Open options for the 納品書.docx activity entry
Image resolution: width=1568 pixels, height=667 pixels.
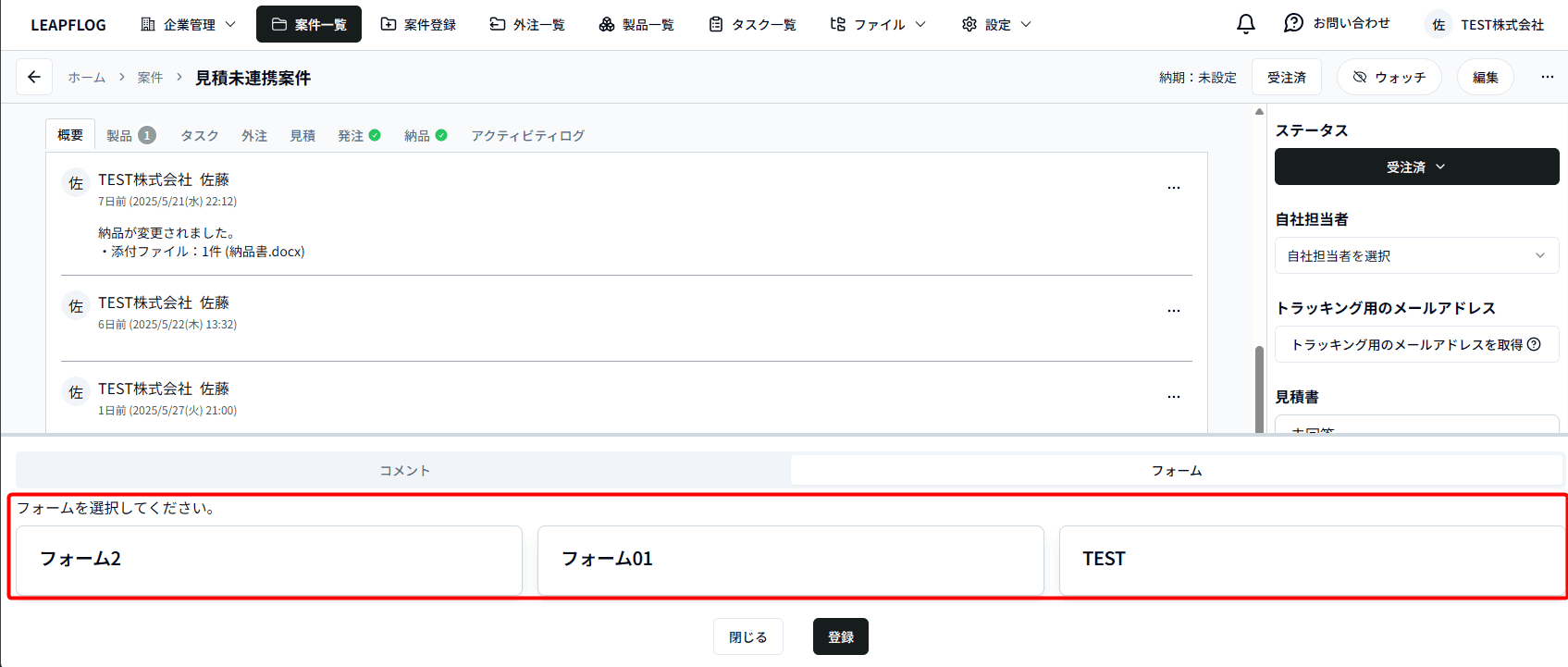coord(1173,188)
